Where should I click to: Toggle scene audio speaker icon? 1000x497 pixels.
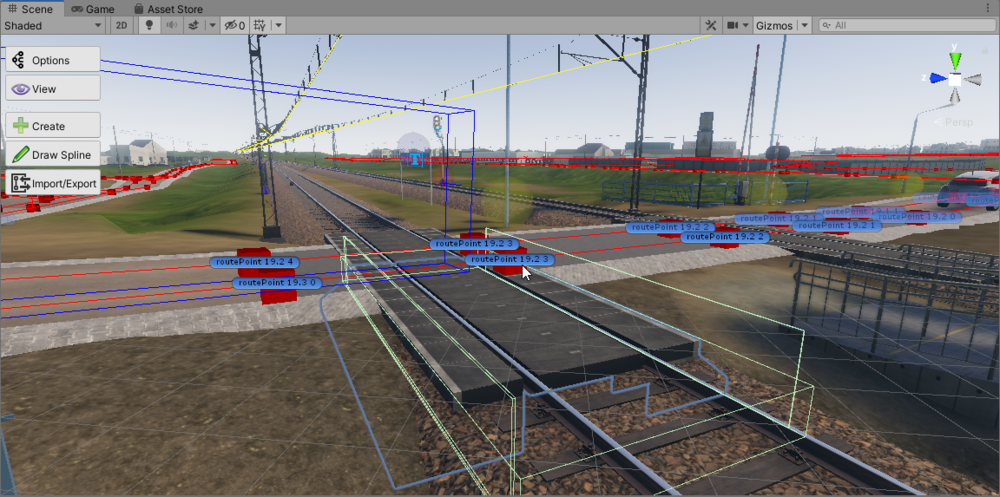click(x=171, y=26)
